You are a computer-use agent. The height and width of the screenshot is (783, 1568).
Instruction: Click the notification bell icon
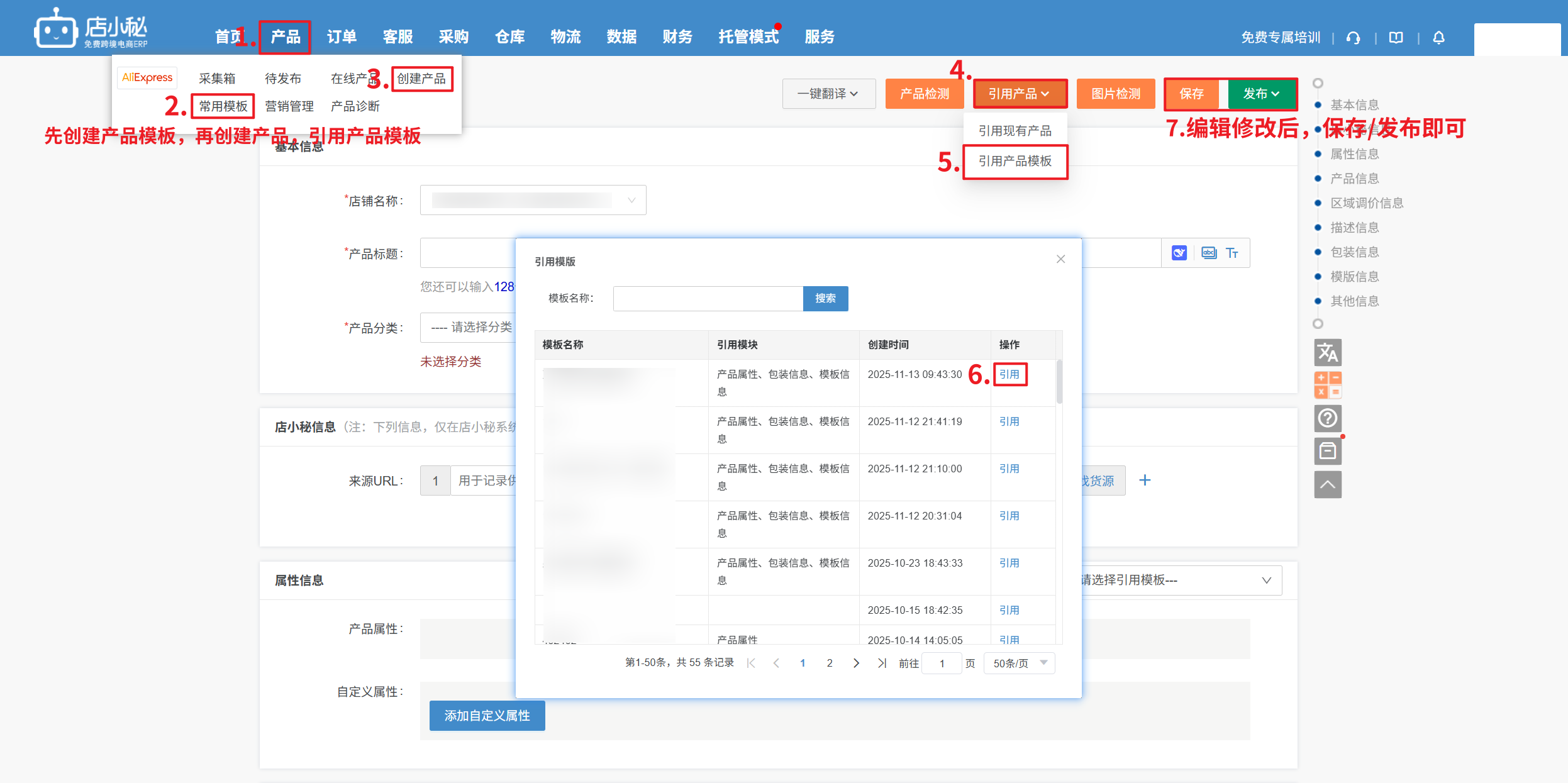point(1438,38)
